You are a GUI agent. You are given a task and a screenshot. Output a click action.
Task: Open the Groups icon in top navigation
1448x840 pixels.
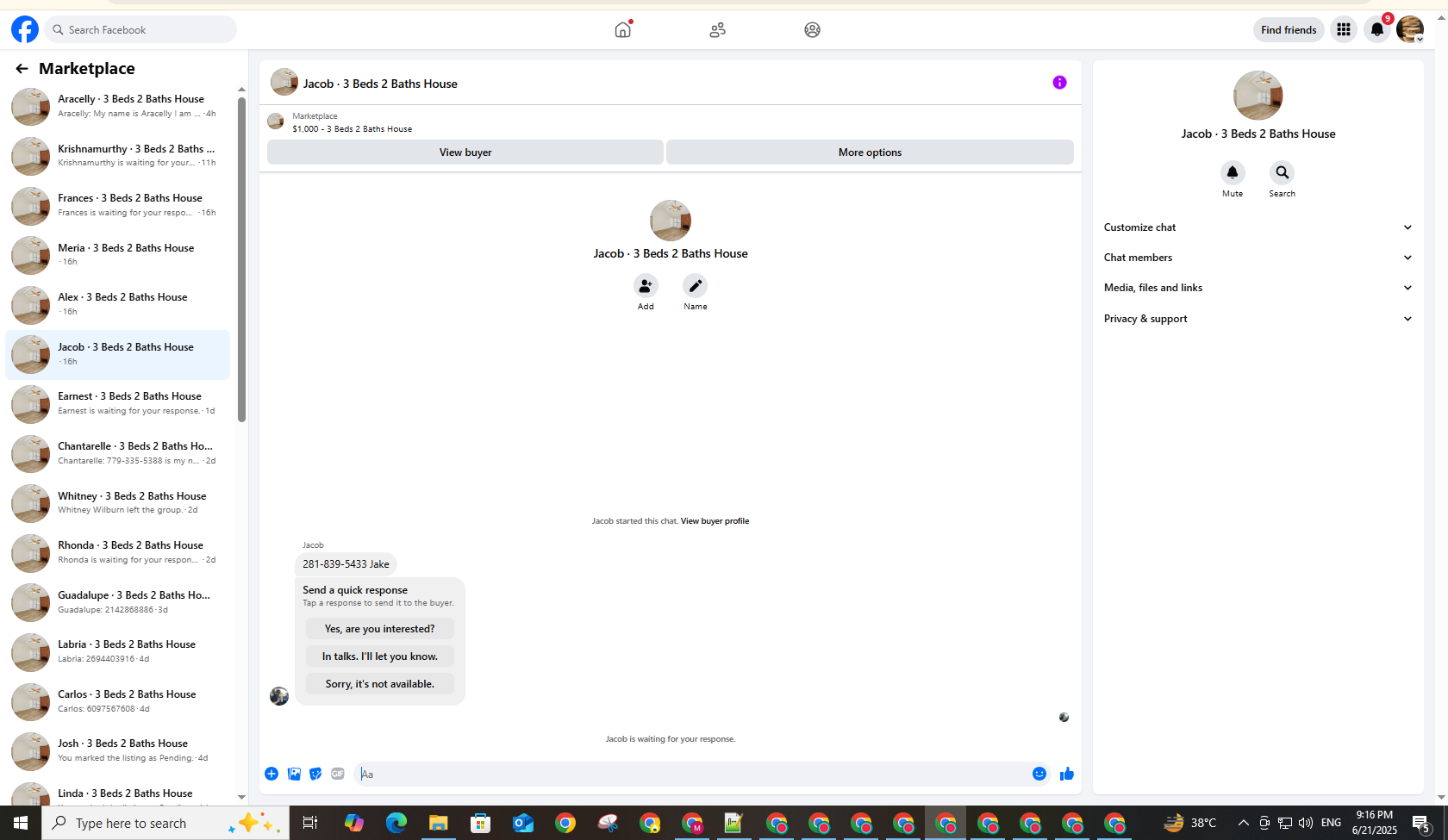(x=812, y=29)
